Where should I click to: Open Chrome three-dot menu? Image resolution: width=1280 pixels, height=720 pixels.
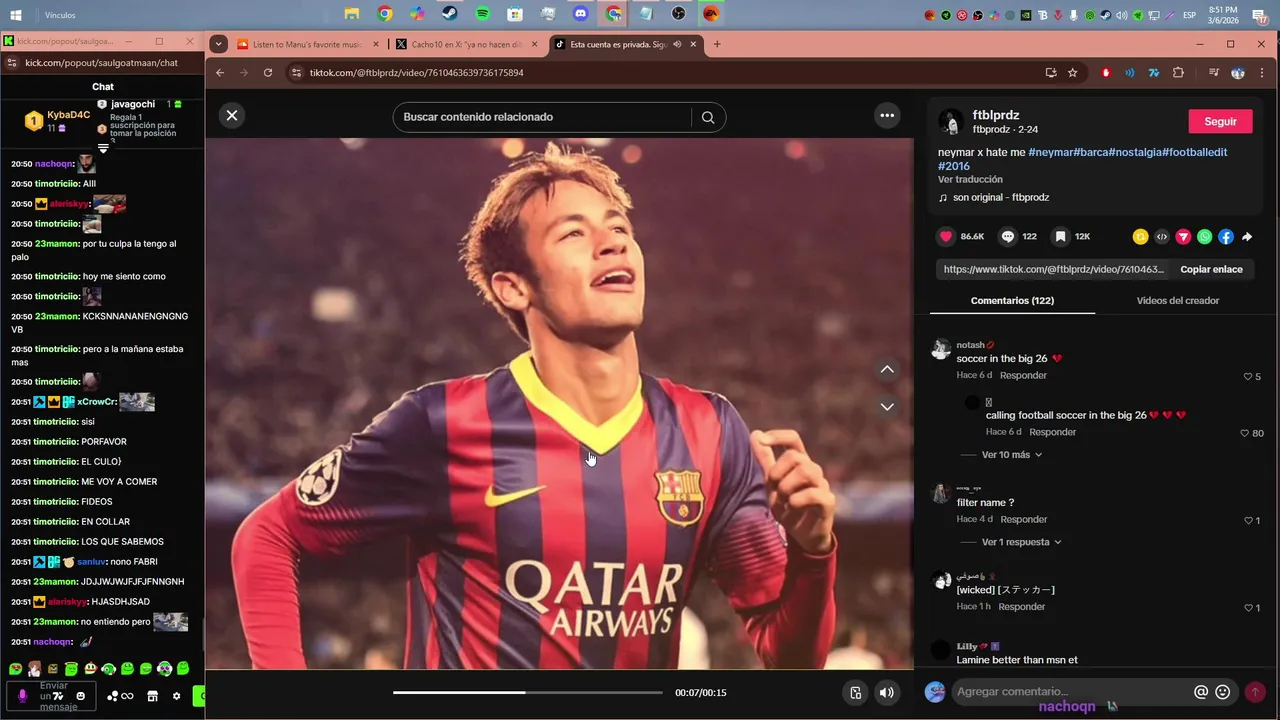coord(1262,73)
